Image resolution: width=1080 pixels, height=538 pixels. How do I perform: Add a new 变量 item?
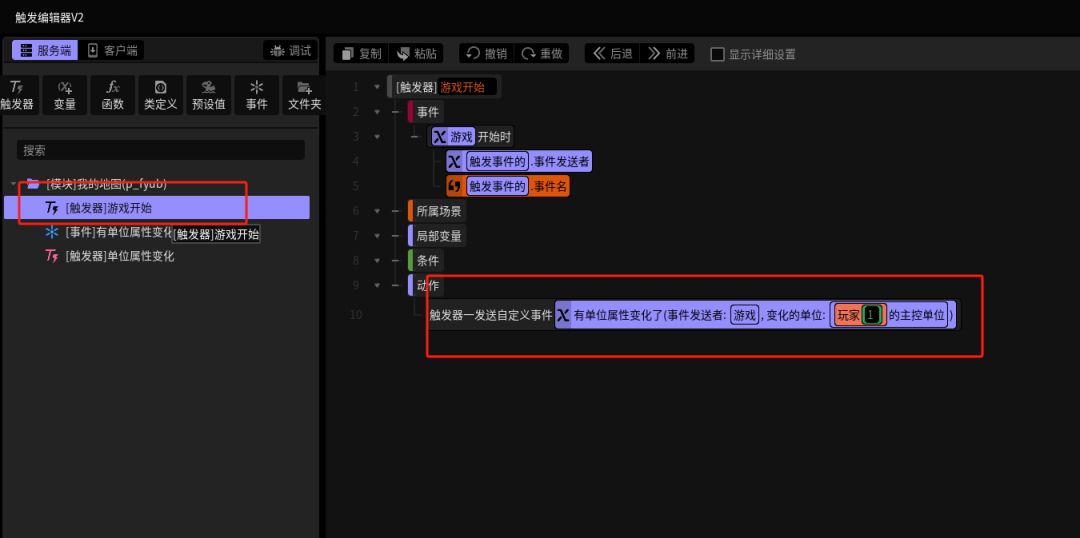(65, 95)
